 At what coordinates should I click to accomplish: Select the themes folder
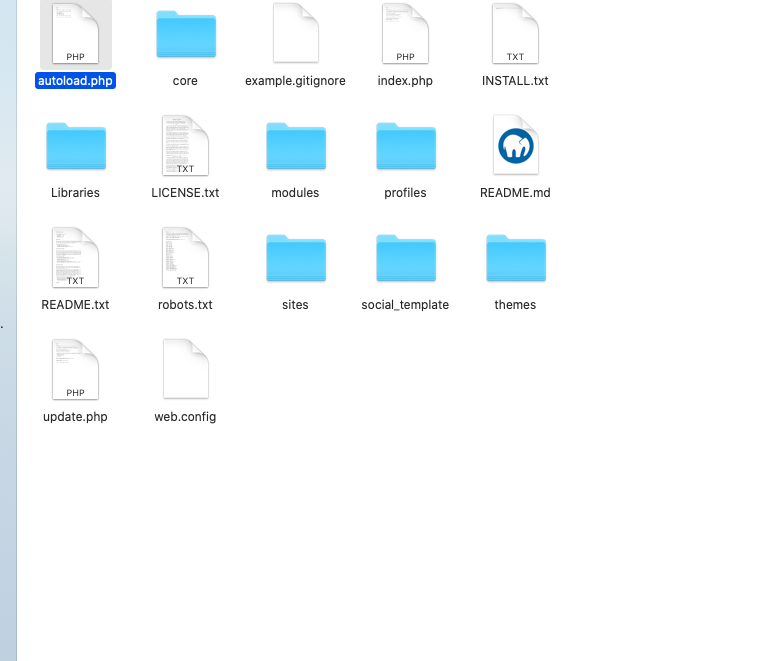515,259
